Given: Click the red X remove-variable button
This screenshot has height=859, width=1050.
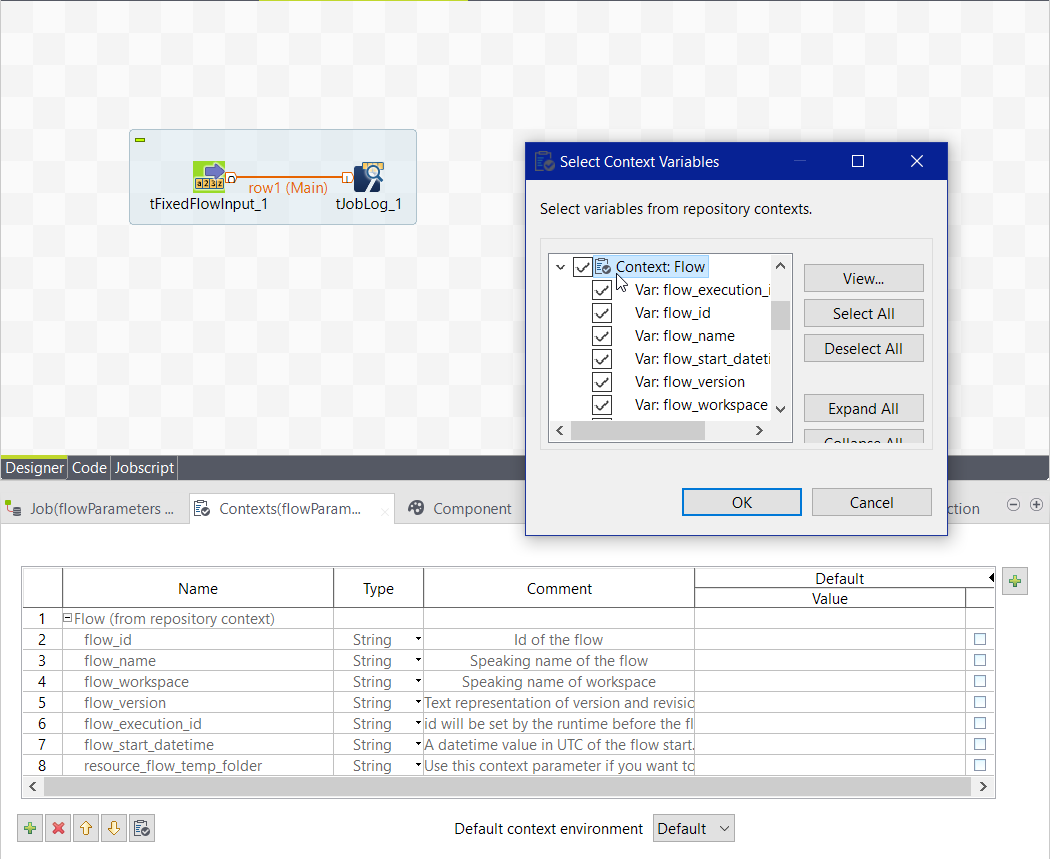Looking at the screenshot, I should coord(58,828).
